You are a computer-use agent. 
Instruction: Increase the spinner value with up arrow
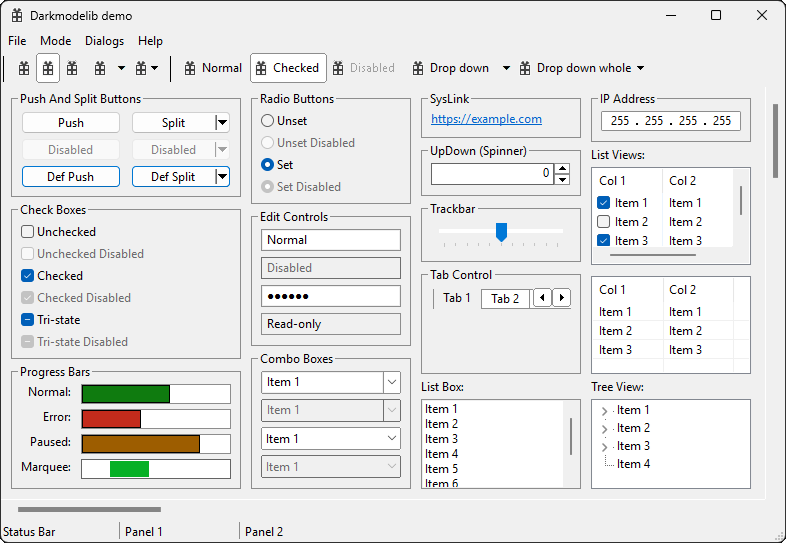pyautogui.click(x=562, y=169)
